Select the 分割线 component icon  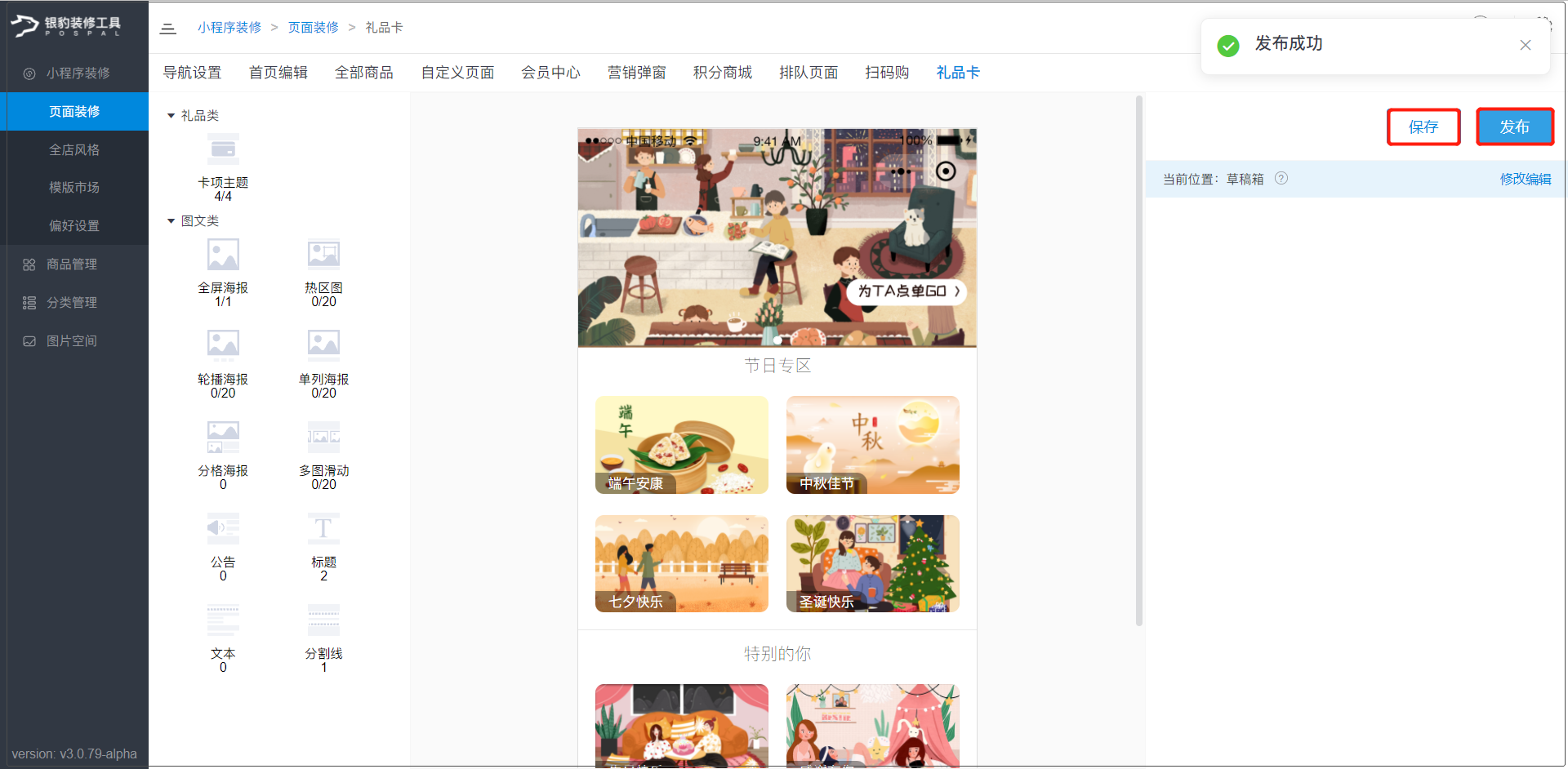[x=323, y=620]
